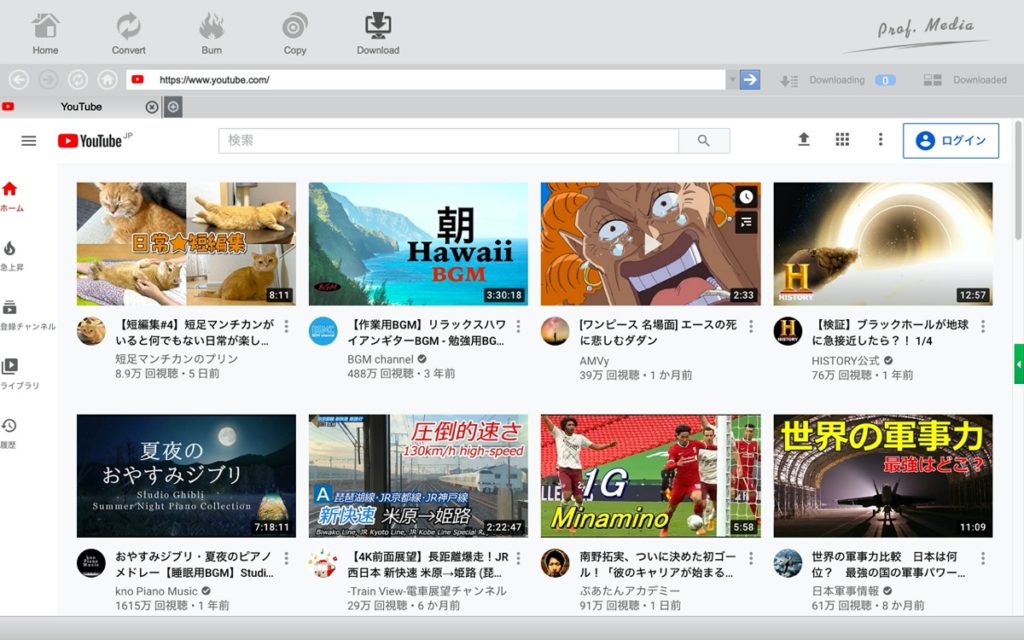The image size is (1024, 640).
Task: Expand the URL history dropdown arrow
Action: pyautogui.click(x=732, y=80)
